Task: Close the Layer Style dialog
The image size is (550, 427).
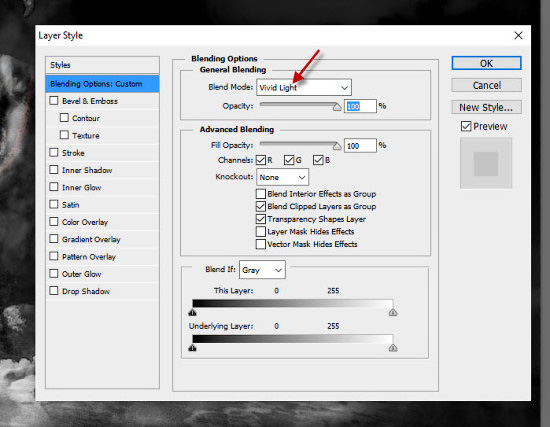Action: [518, 35]
